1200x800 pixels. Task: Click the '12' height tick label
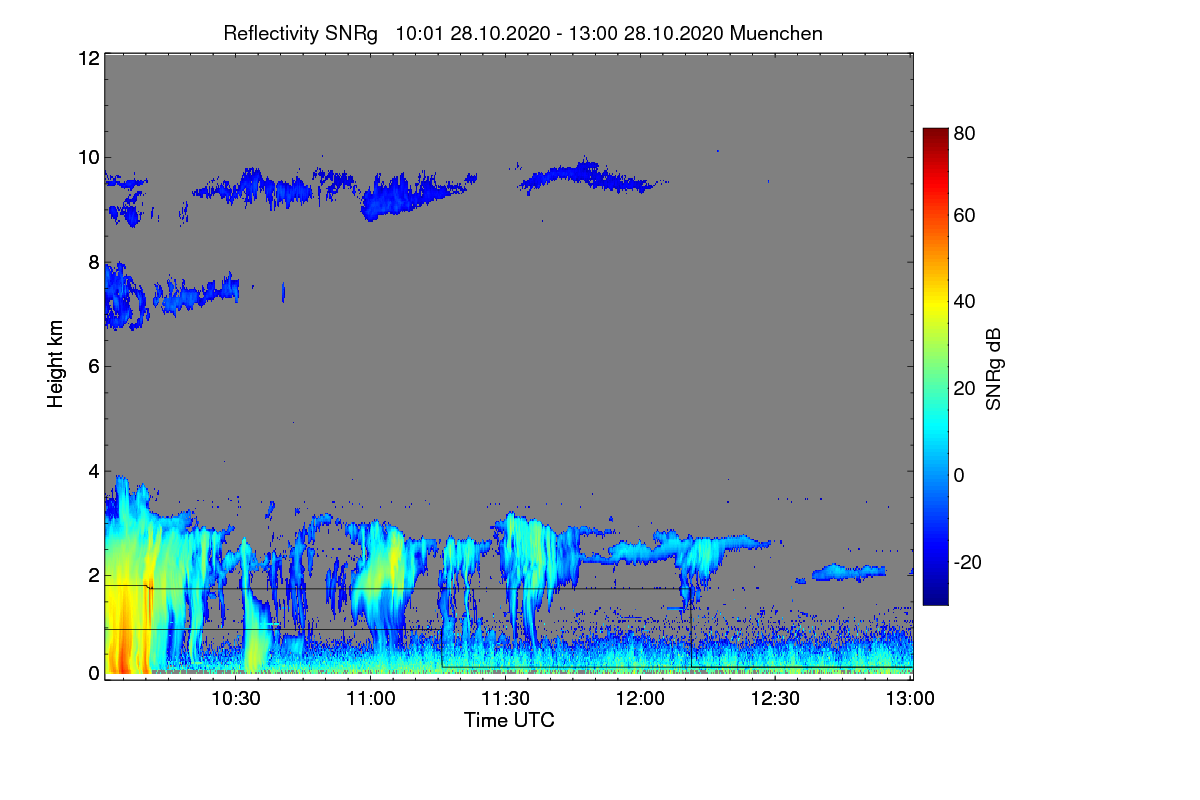pyautogui.click(x=87, y=58)
